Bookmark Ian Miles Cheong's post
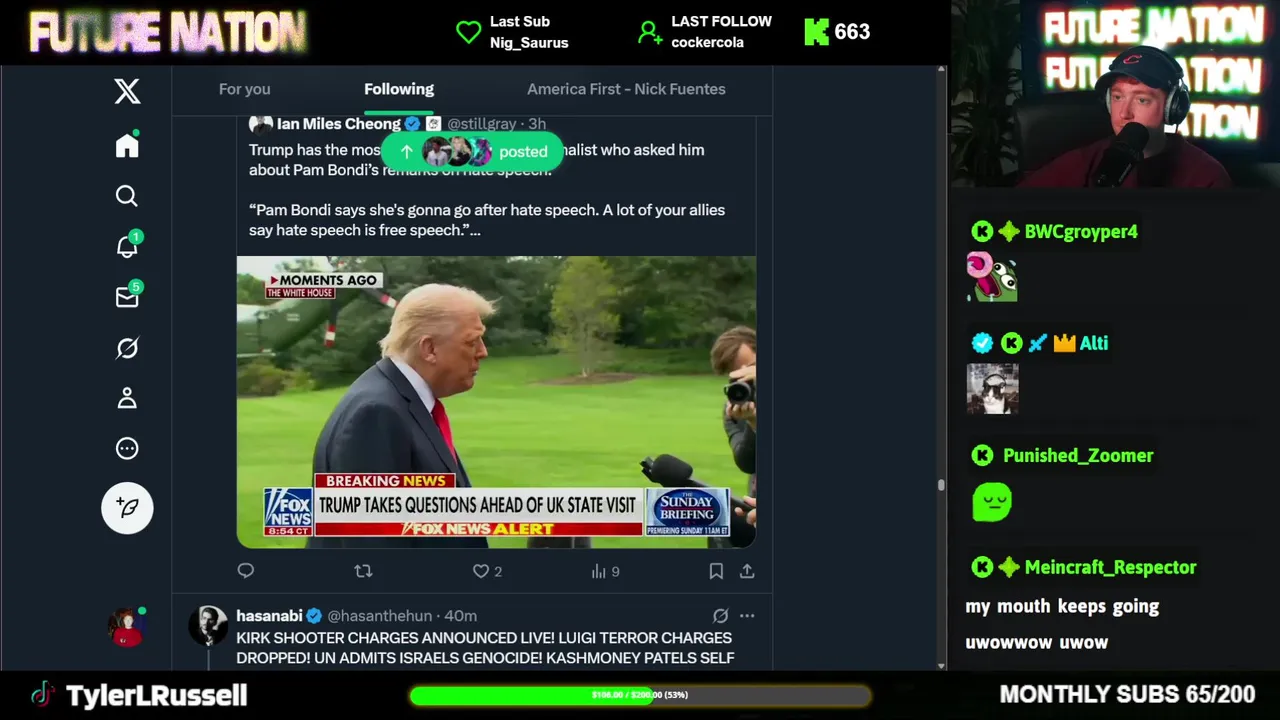1280x720 pixels. [716, 571]
